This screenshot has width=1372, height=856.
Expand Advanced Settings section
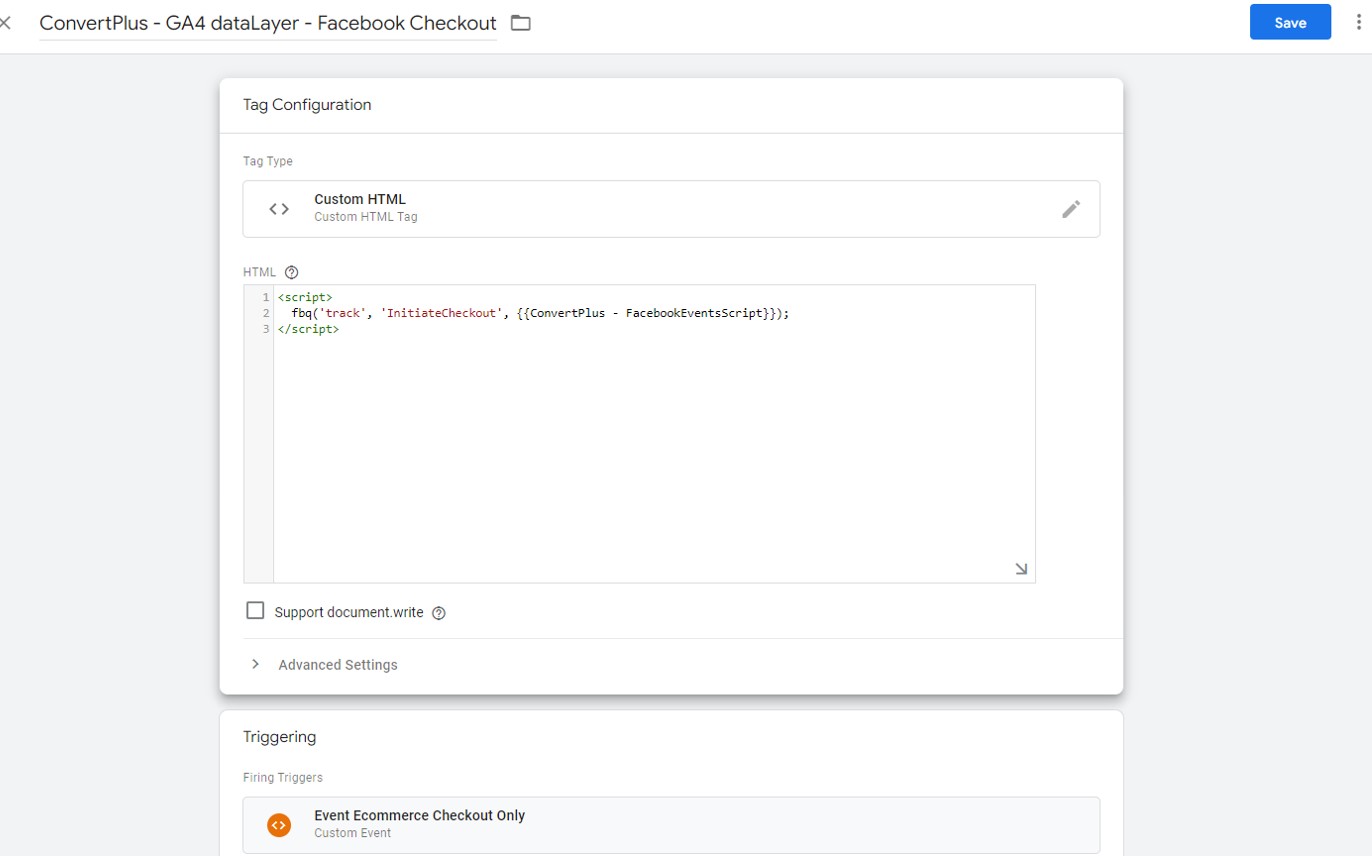(255, 664)
